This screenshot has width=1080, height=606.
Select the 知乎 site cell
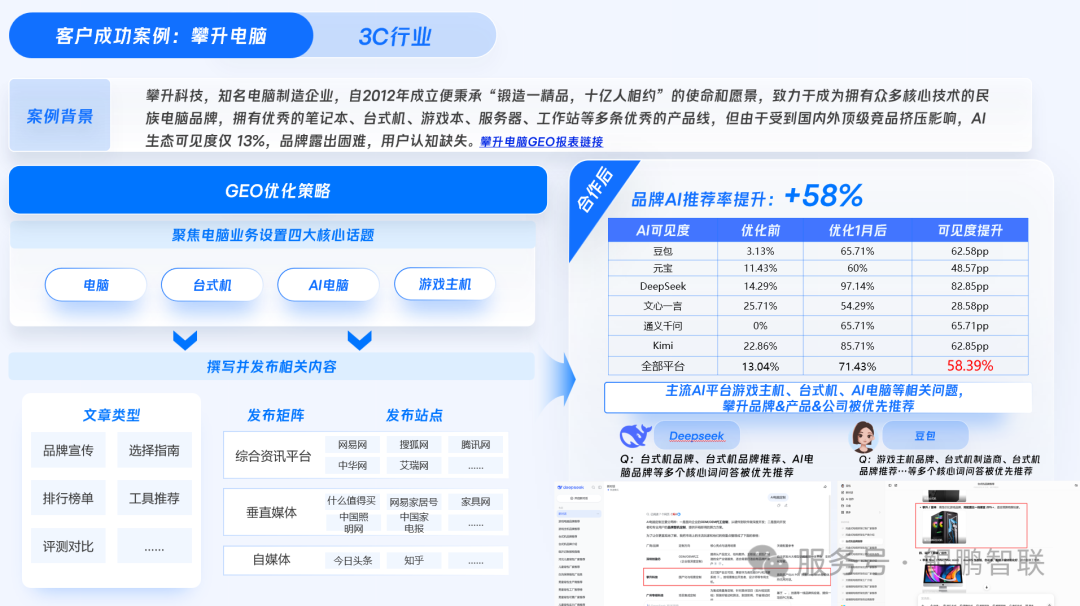[x=414, y=561]
